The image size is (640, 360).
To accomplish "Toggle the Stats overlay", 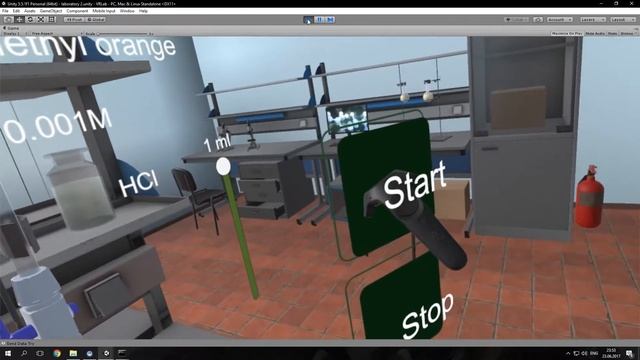I will tap(612, 33).
